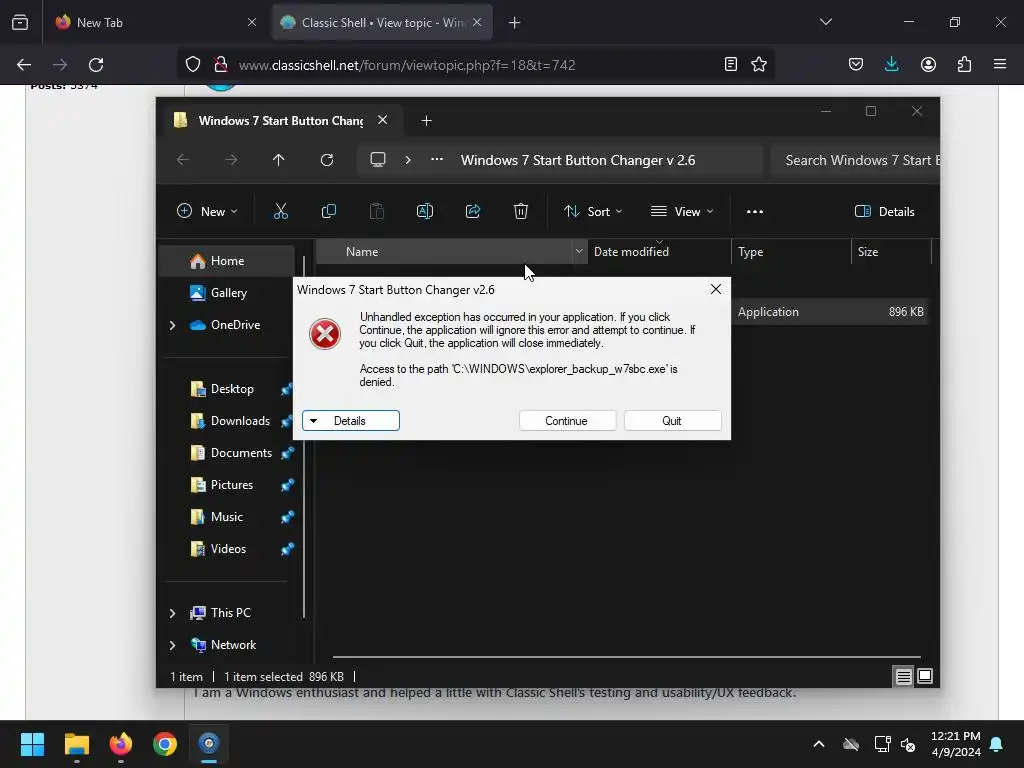Open Chrome from the taskbar
The height and width of the screenshot is (768, 1024).
[x=165, y=744]
